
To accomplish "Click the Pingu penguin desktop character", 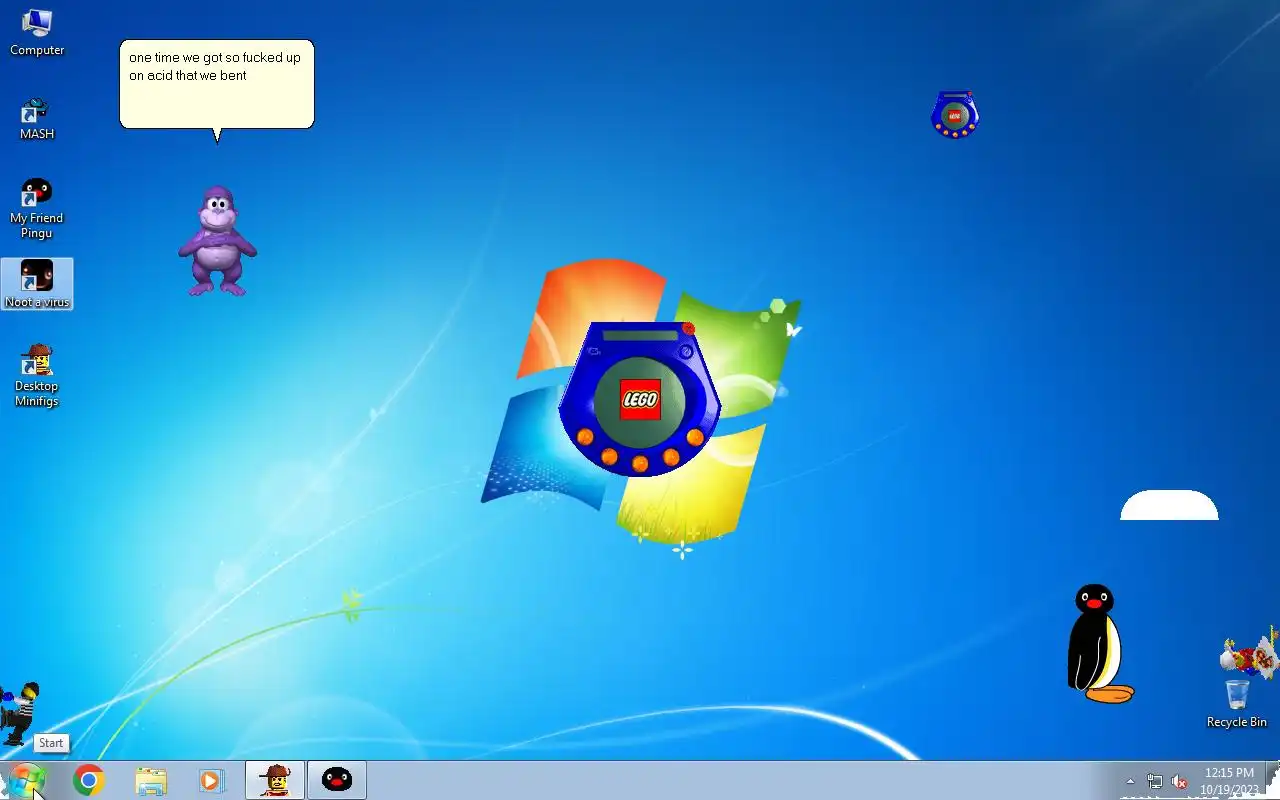I will pos(1098,643).
